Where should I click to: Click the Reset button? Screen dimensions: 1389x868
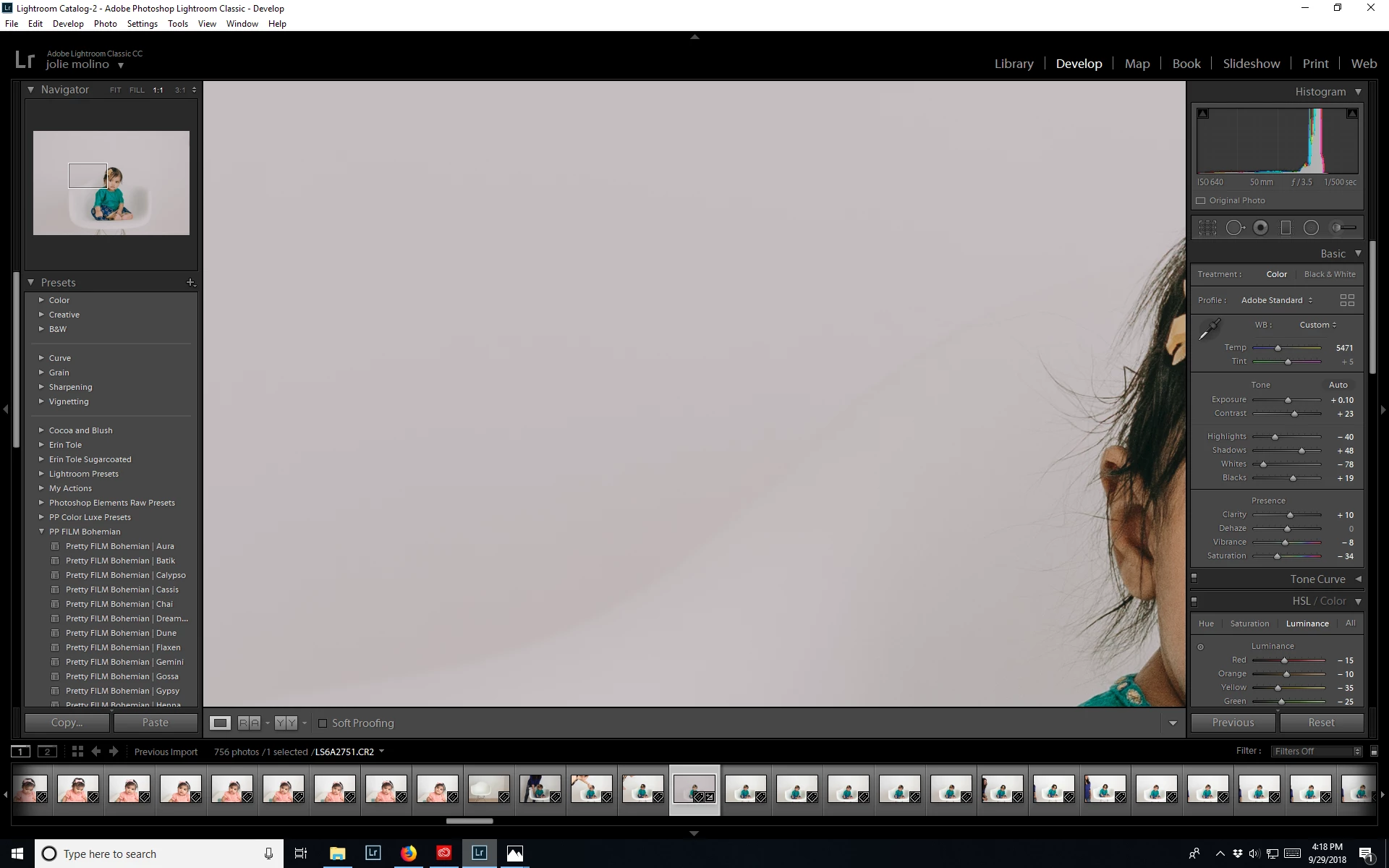(1321, 723)
